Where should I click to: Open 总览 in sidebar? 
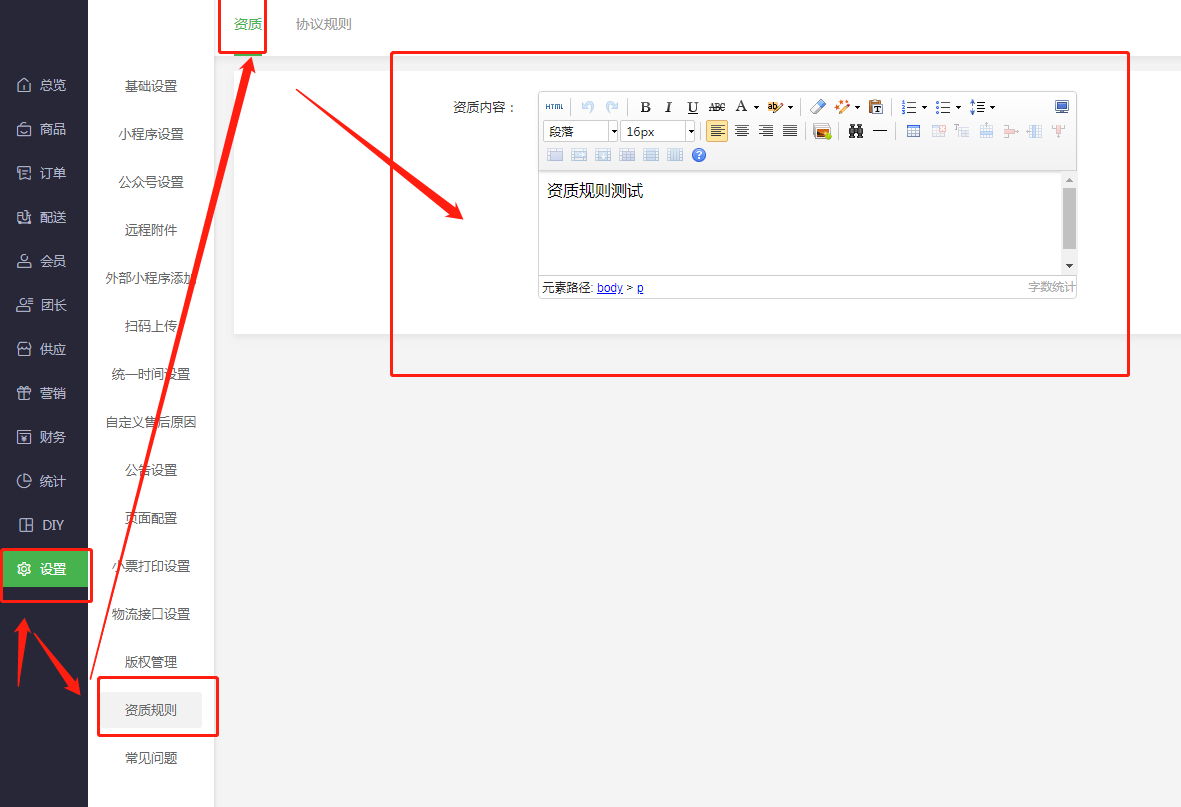[x=44, y=85]
